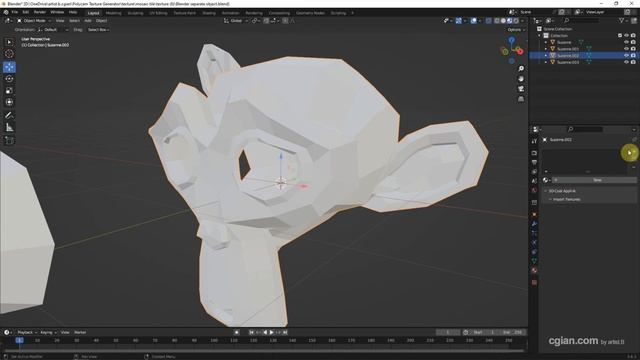Open the outliner filter dropdown

pyautogui.click(x=624, y=20)
